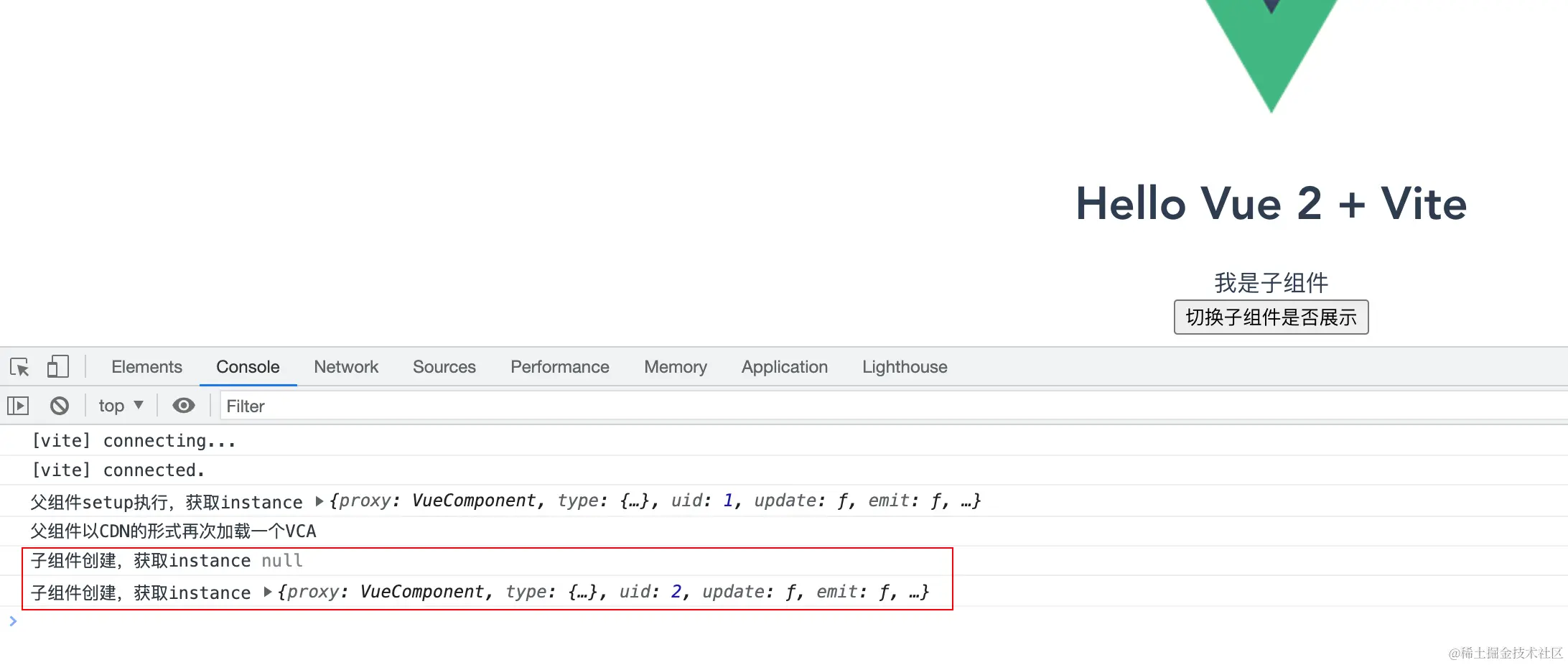The height and width of the screenshot is (665, 1568).
Task: Open the Performance tab
Action: (x=560, y=367)
